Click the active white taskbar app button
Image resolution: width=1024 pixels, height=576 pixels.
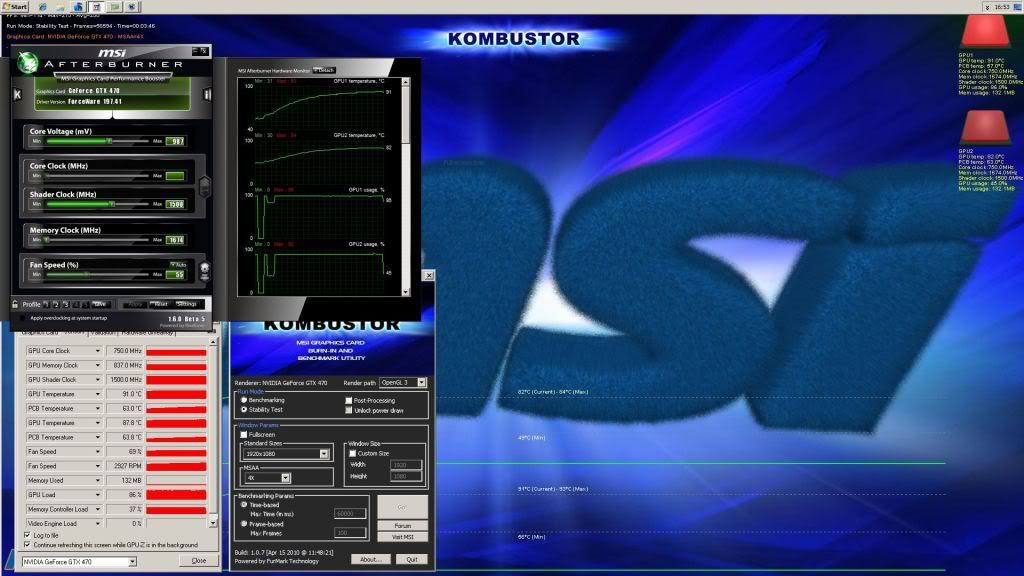pyautogui.click(x=97, y=7)
